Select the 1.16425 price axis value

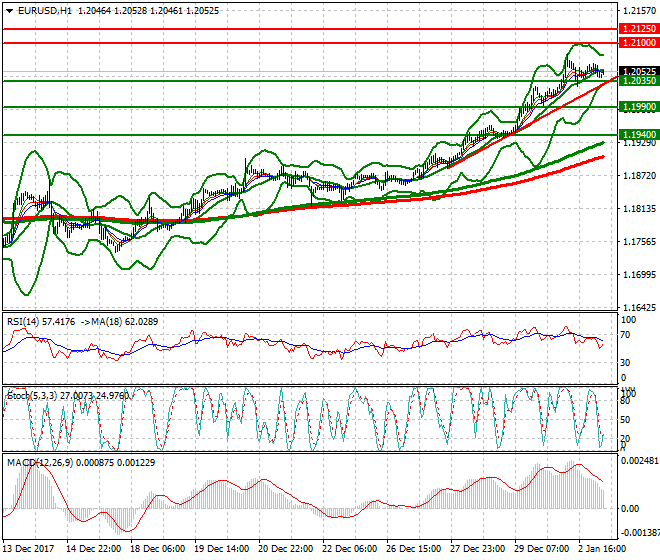[x=639, y=308]
